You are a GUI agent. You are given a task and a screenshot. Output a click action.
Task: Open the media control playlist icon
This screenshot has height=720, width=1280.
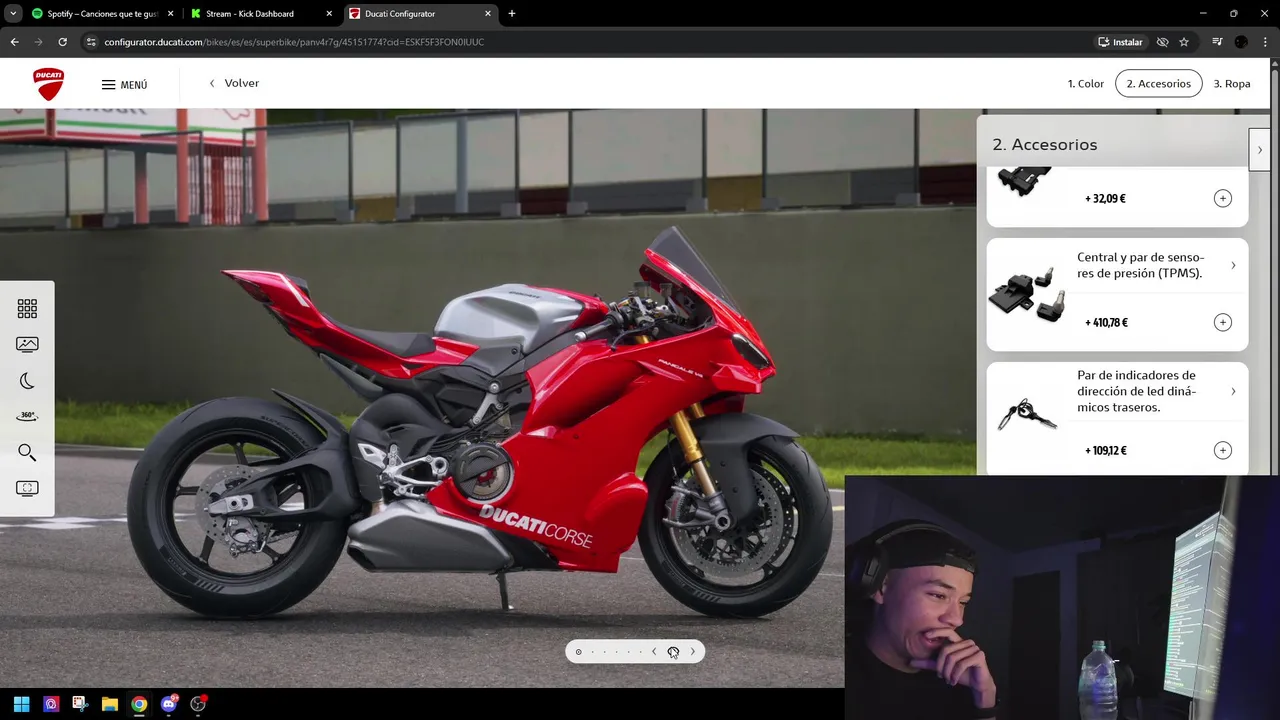1217,42
